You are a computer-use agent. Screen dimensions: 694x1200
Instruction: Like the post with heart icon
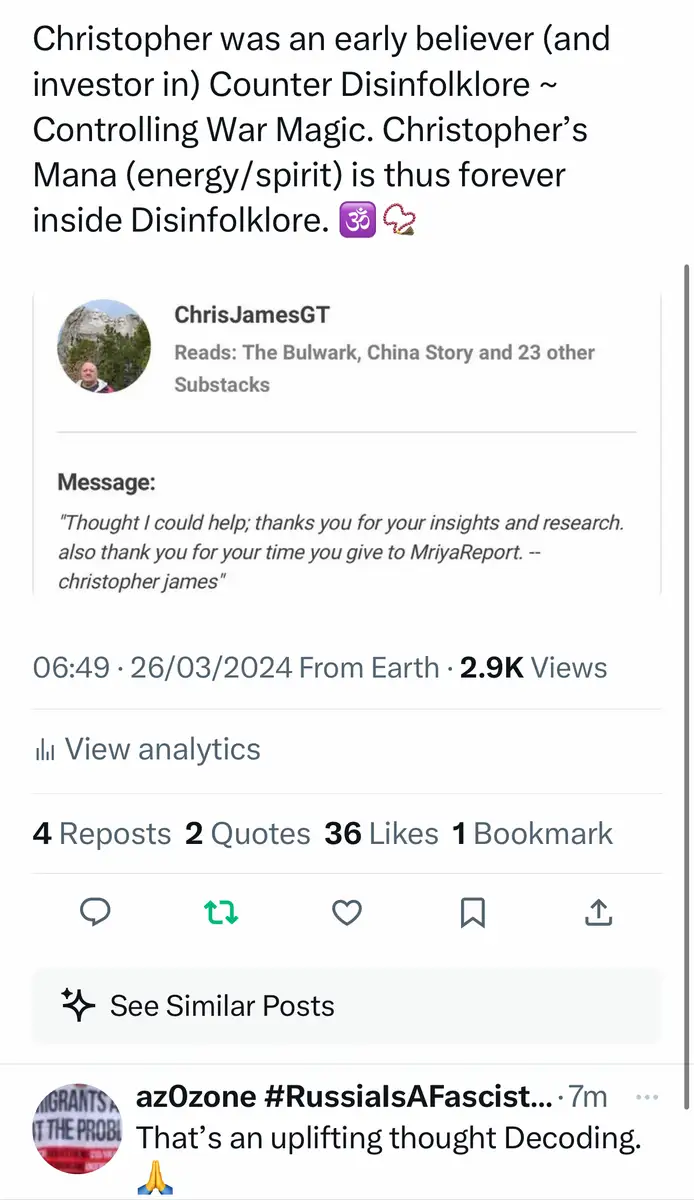[x=346, y=912]
